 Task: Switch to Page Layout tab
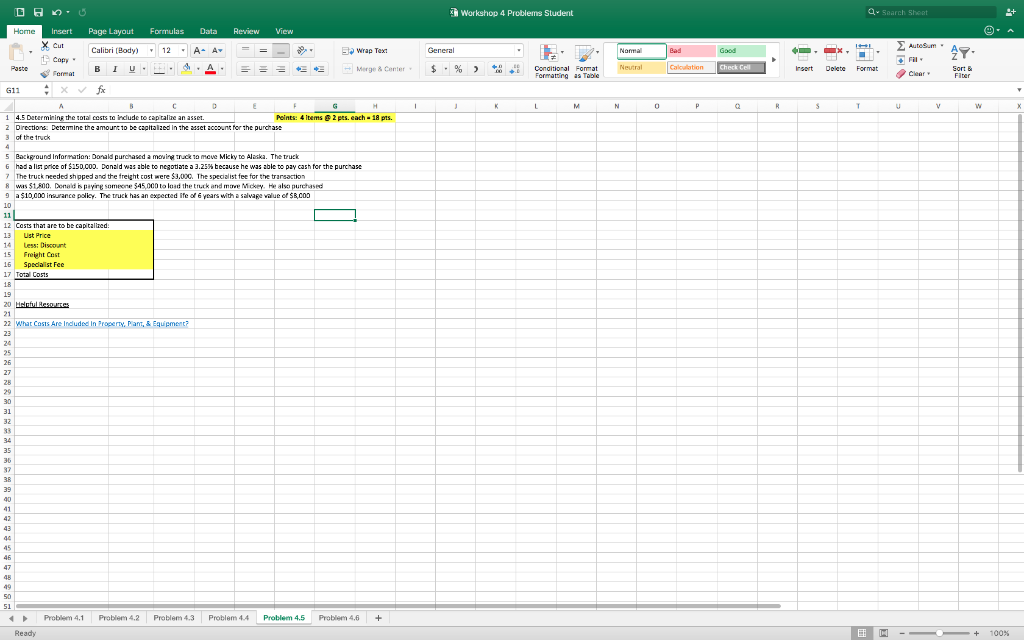pos(110,31)
